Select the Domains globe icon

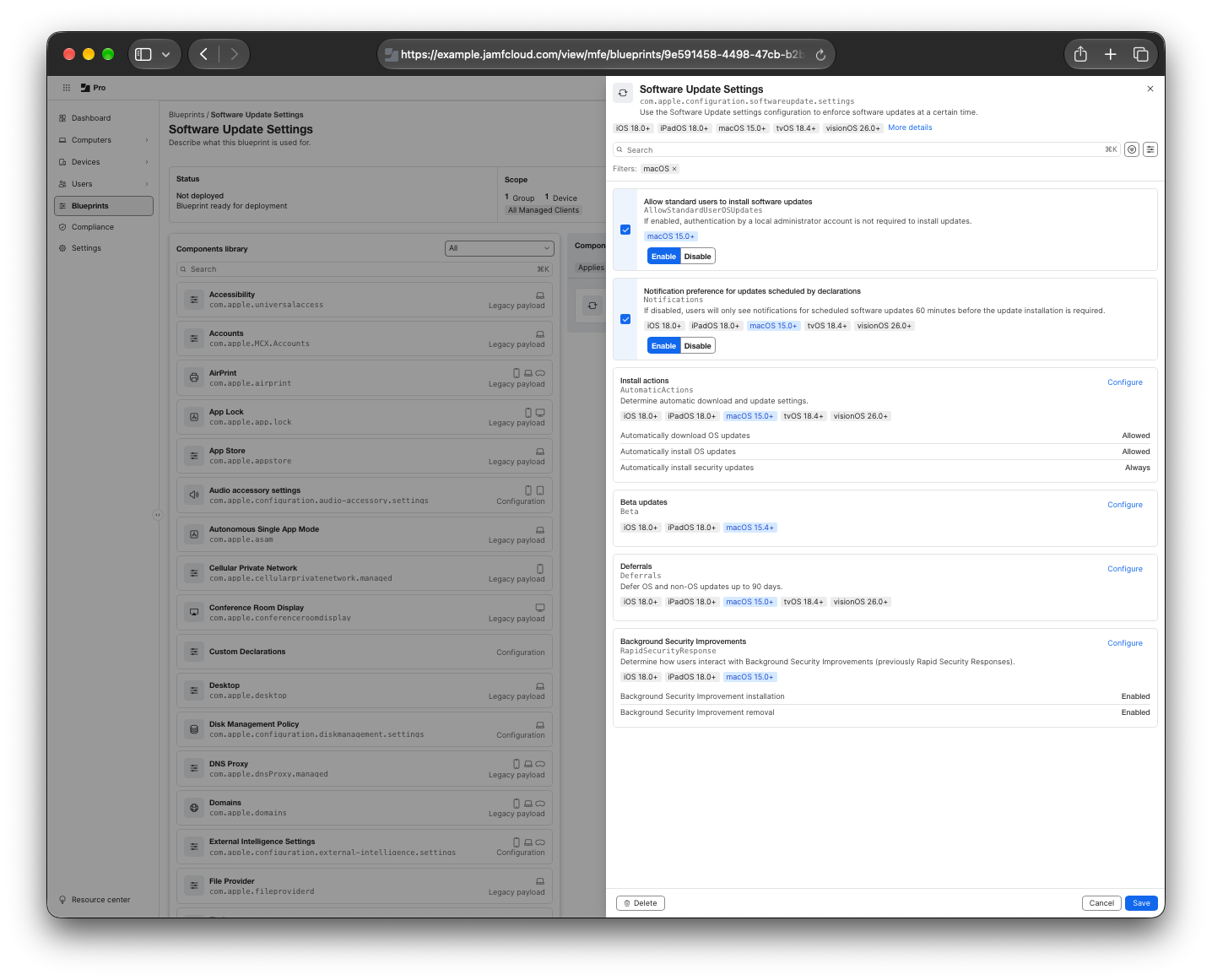tap(194, 808)
